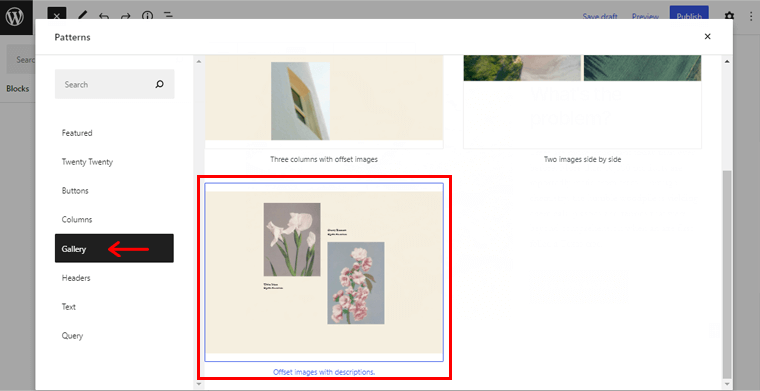The height and width of the screenshot is (391, 760).
Task: Click 'Three columns with offset images' caption
Action: (x=324, y=159)
